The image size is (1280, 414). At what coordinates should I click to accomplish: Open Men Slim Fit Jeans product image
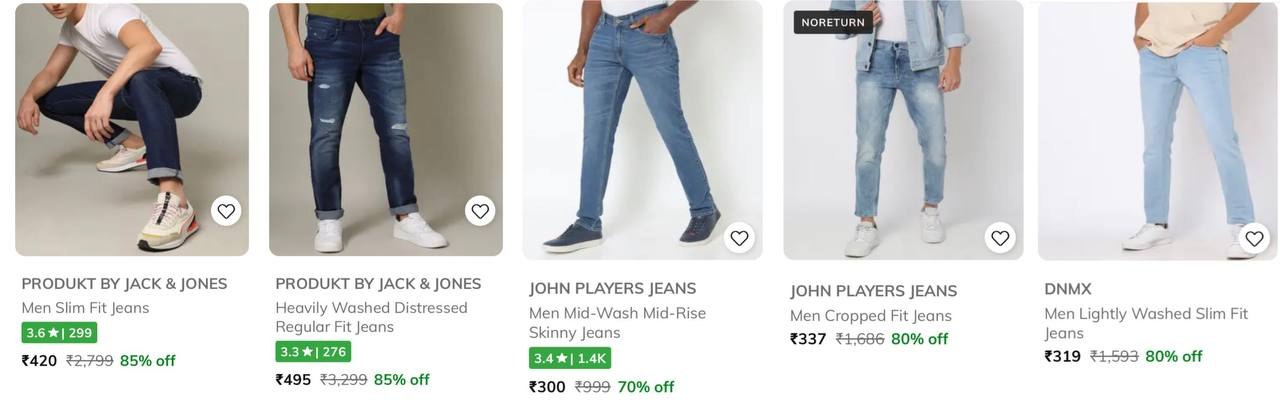[132, 120]
